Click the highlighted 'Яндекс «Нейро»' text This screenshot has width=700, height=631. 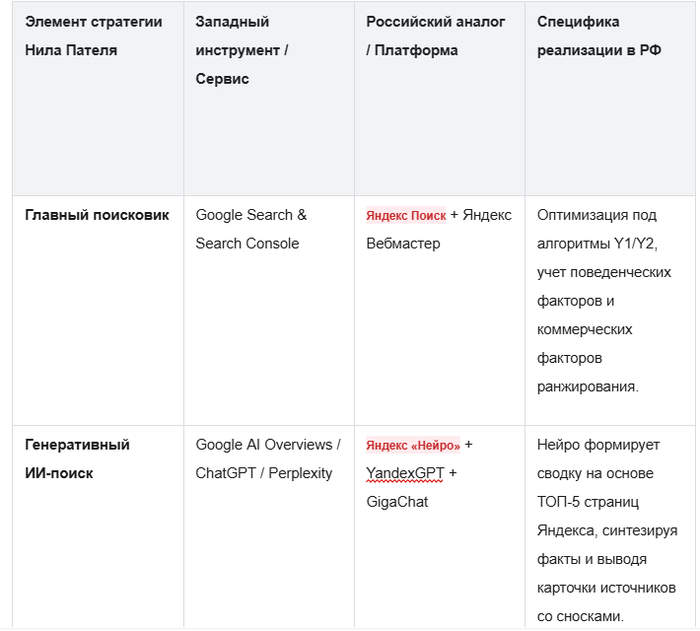(x=413, y=445)
